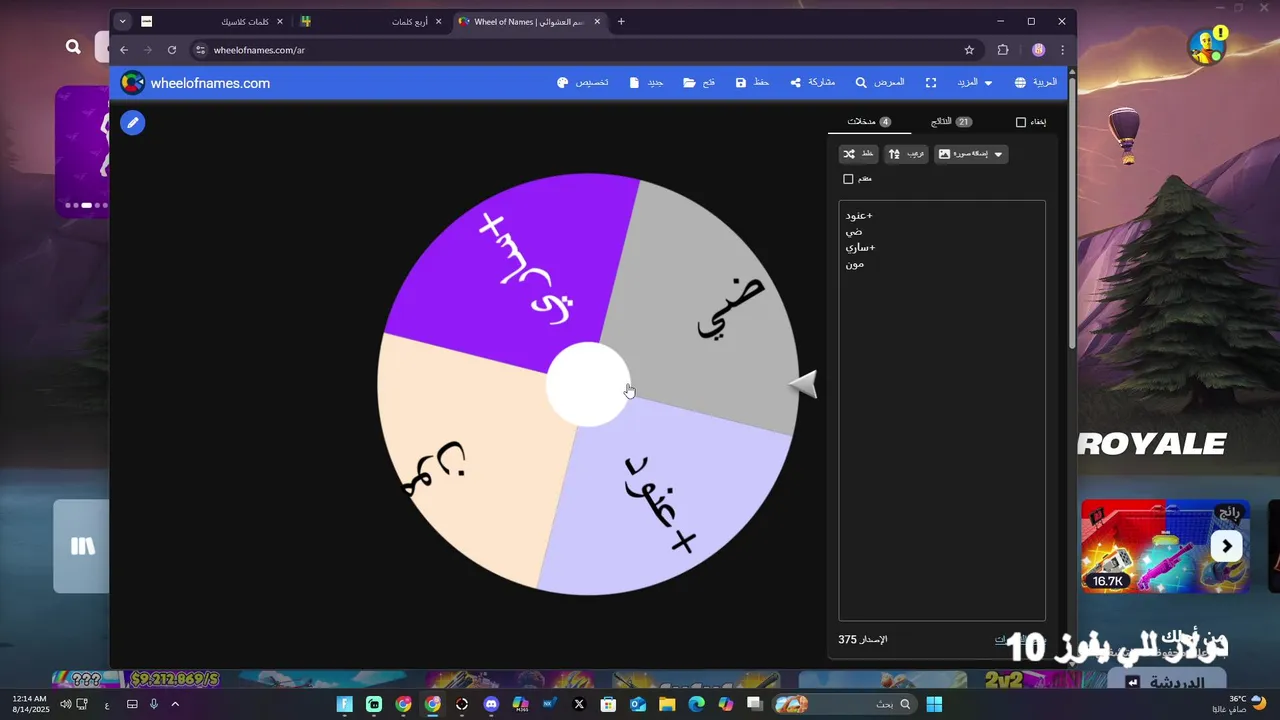The width and height of the screenshot is (1280, 720).
Task: Click the taskbar search box بحث
Action: click(x=846, y=704)
